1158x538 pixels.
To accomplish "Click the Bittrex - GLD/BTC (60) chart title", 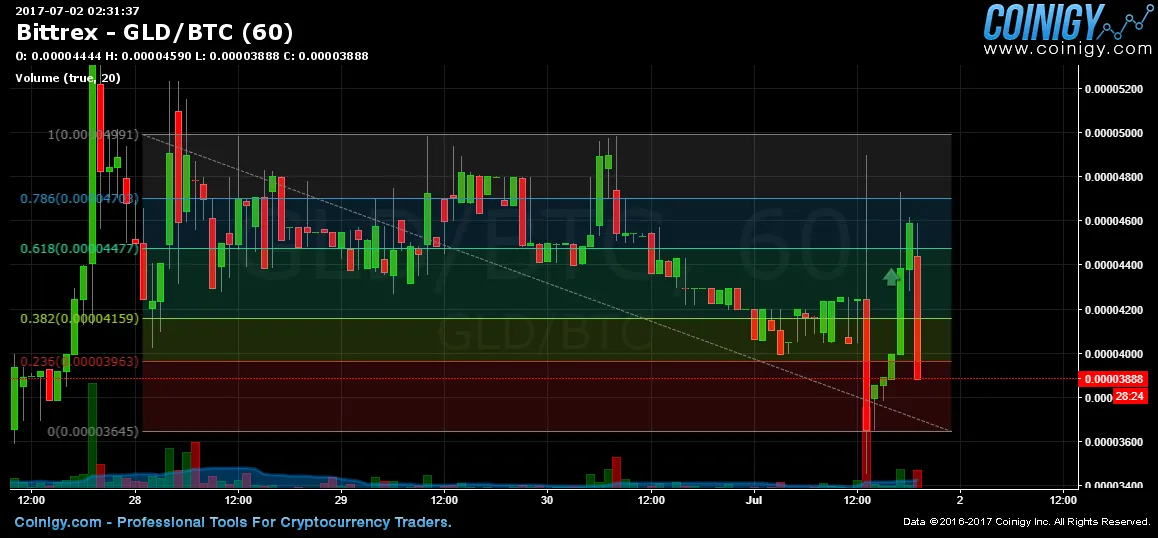I will pos(154,33).
